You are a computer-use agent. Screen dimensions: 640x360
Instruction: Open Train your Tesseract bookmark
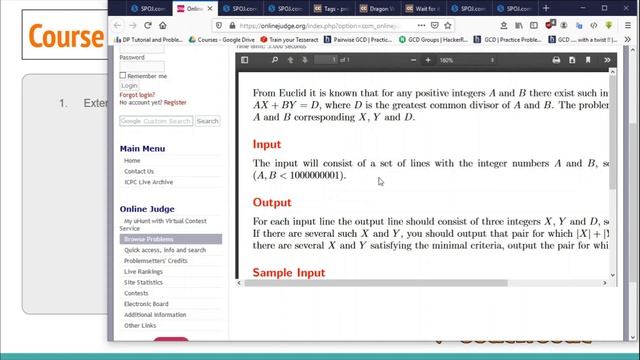(289, 40)
